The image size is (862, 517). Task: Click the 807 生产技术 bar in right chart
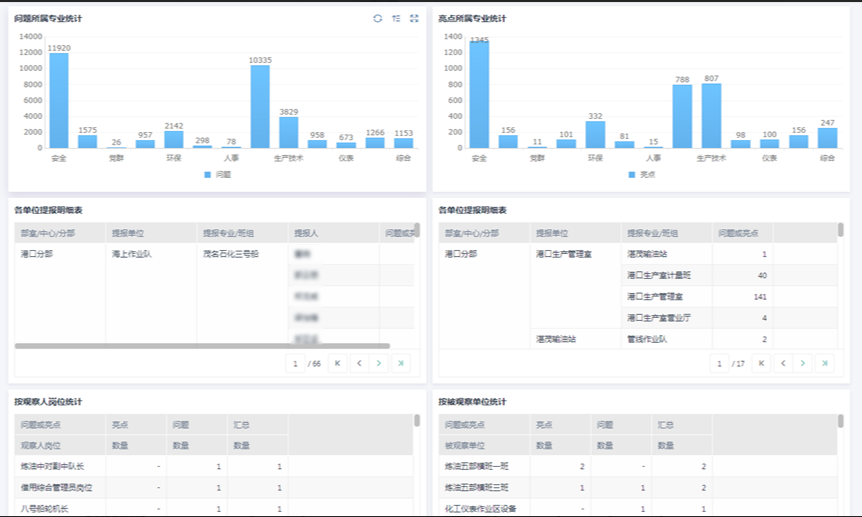click(711, 116)
